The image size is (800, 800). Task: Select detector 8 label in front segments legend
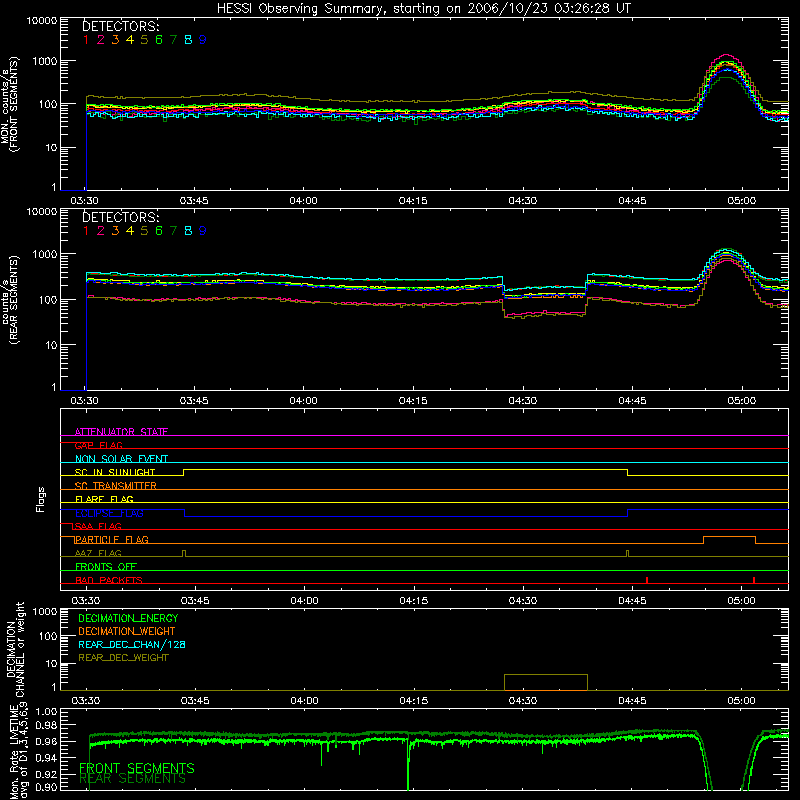pyautogui.click(x=188, y=40)
